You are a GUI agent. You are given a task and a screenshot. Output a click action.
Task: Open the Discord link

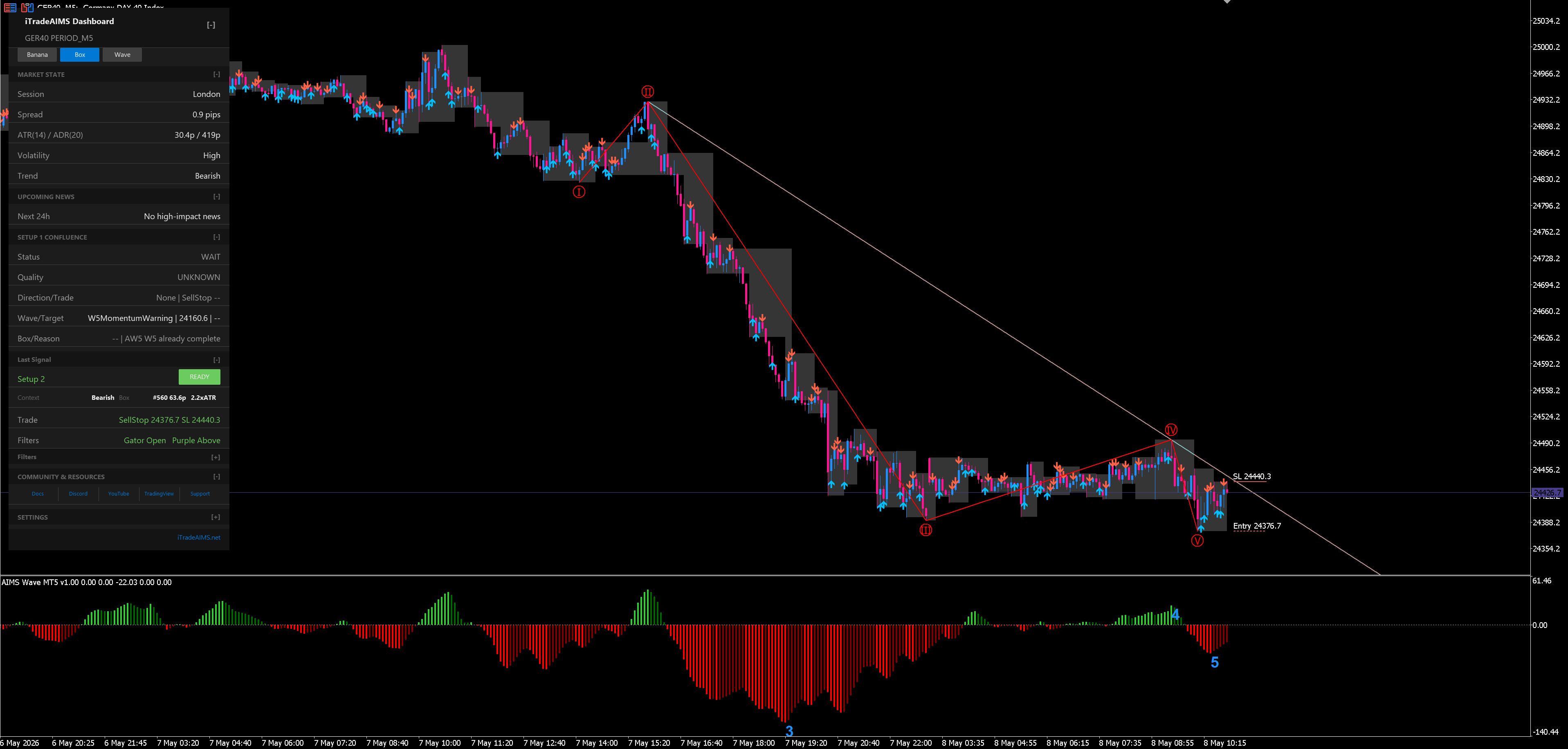[78, 494]
